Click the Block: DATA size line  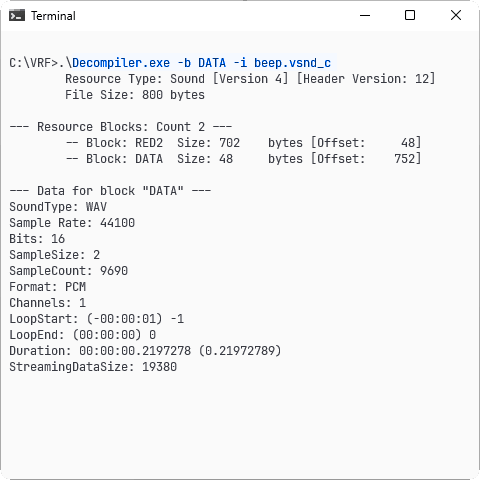click(243, 159)
